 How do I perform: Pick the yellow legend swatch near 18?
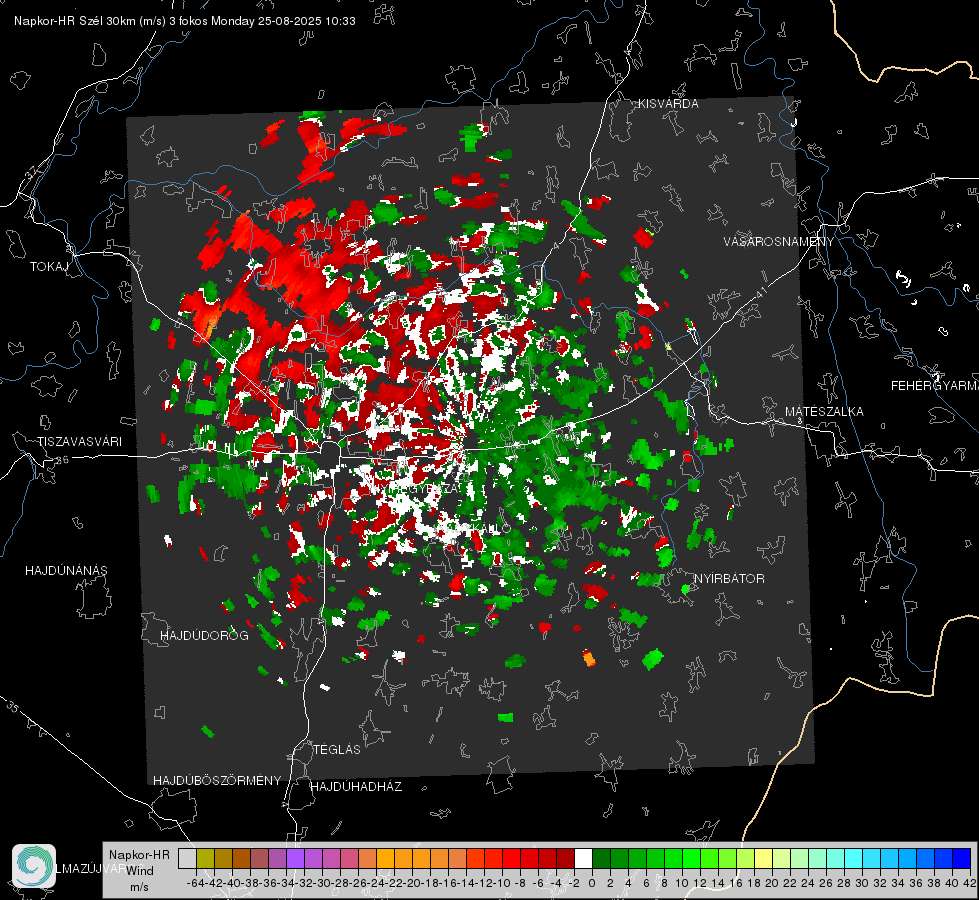[764, 858]
